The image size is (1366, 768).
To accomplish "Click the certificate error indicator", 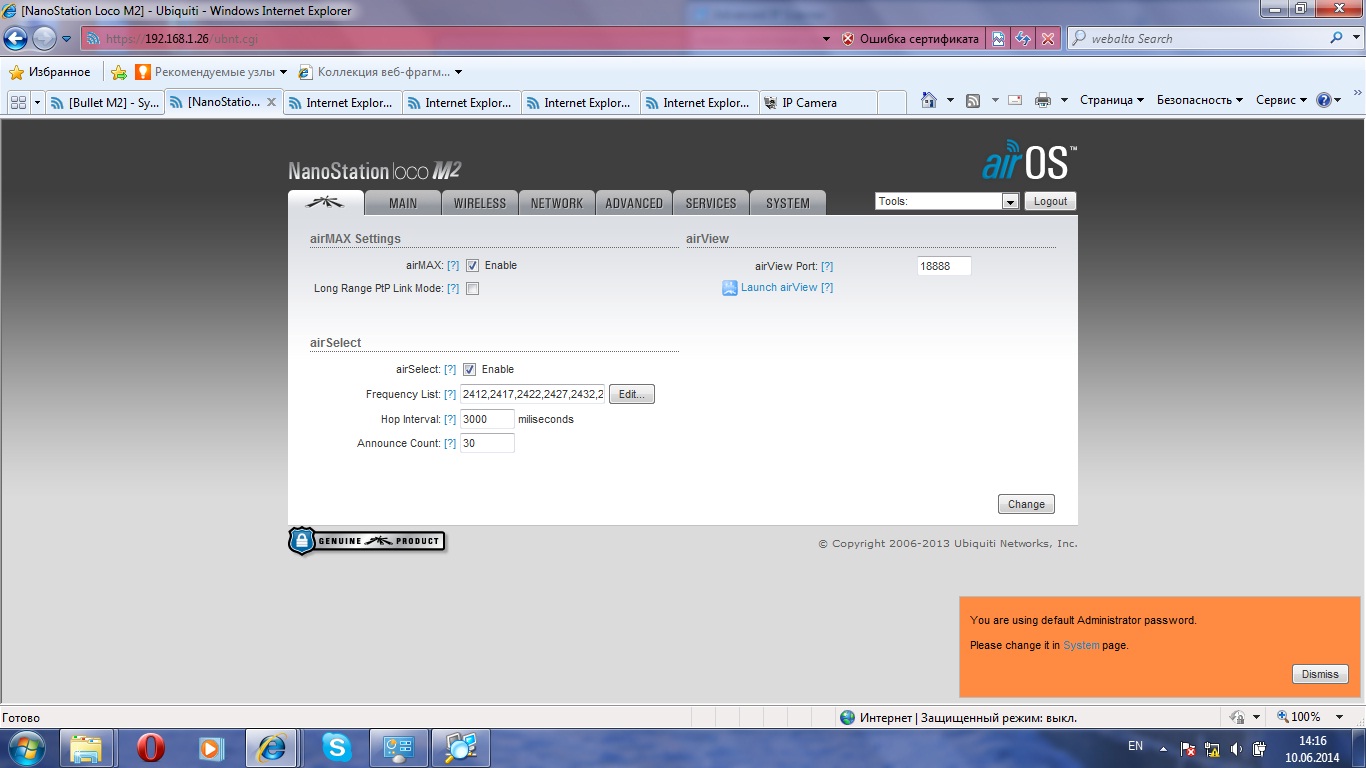I will [x=911, y=39].
